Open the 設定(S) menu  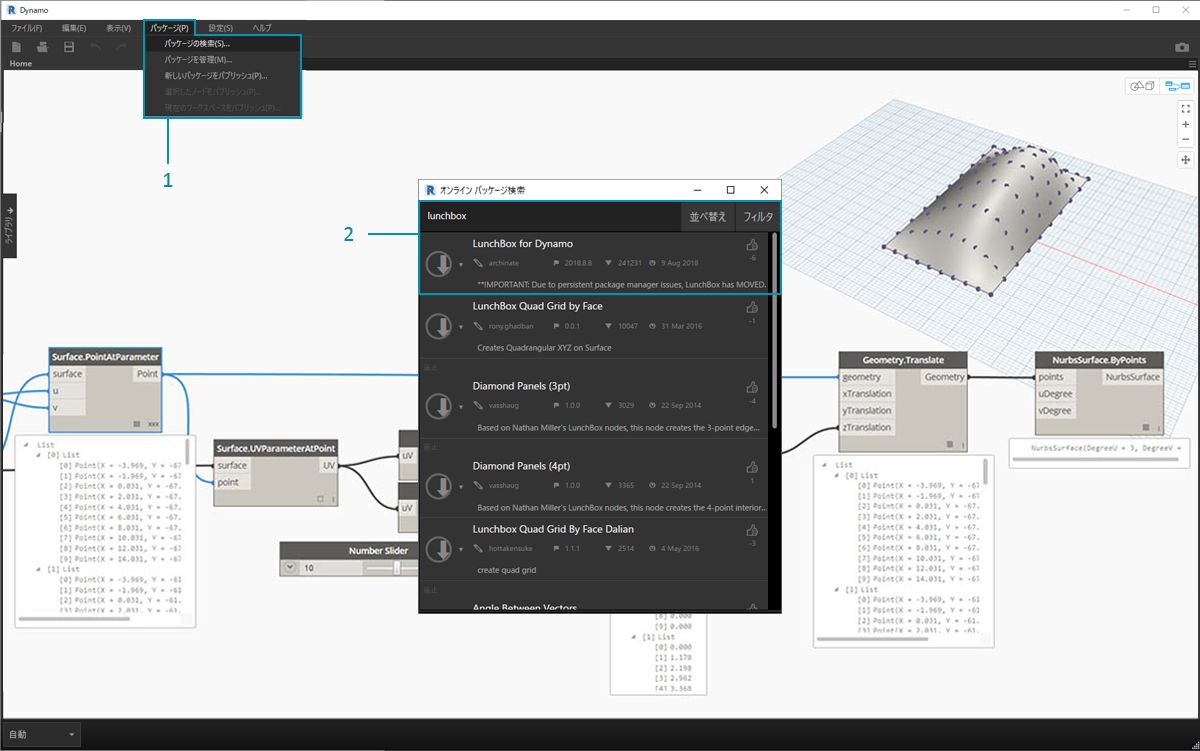[x=221, y=27]
